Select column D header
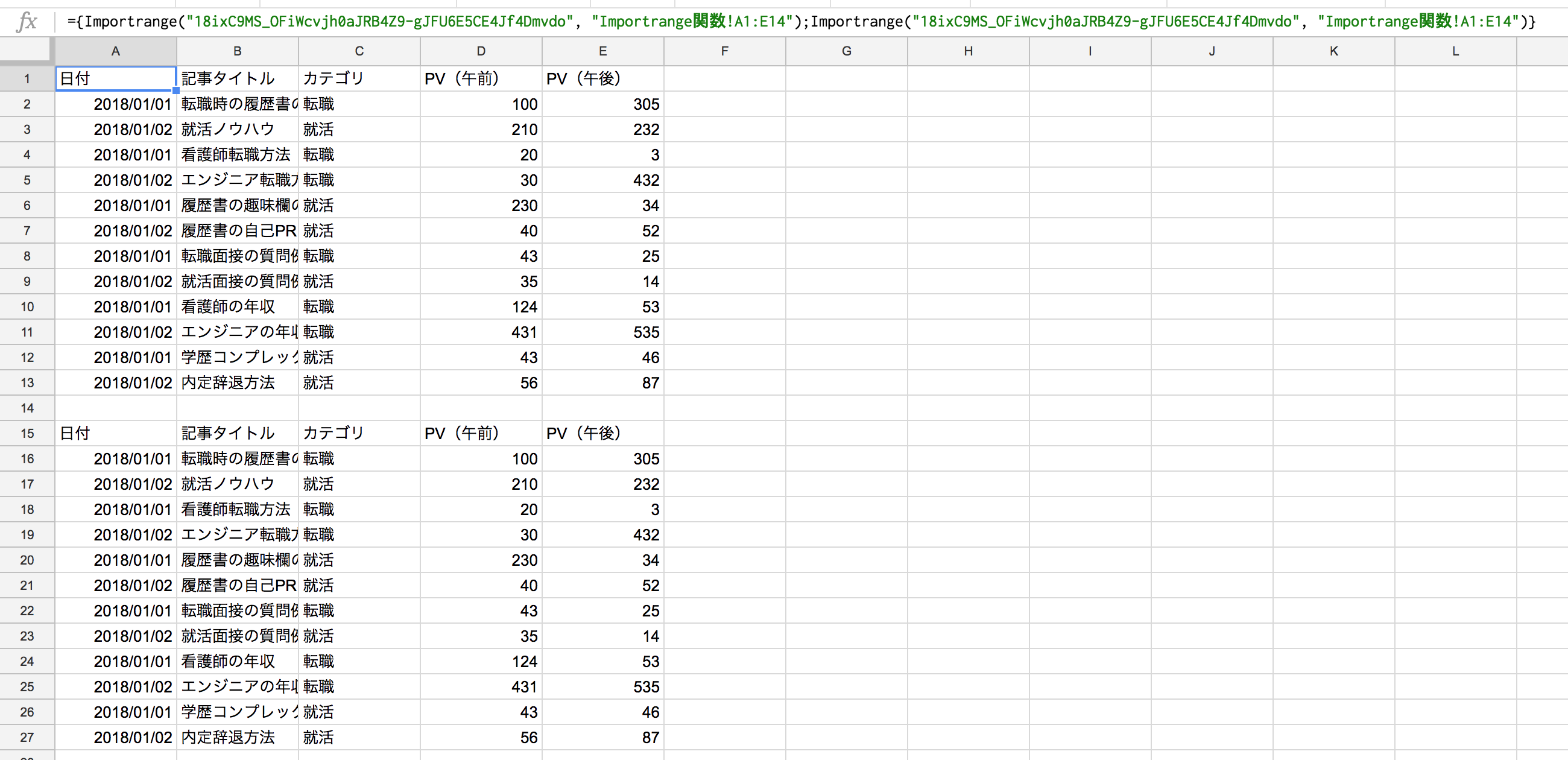 click(x=481, y=51)
